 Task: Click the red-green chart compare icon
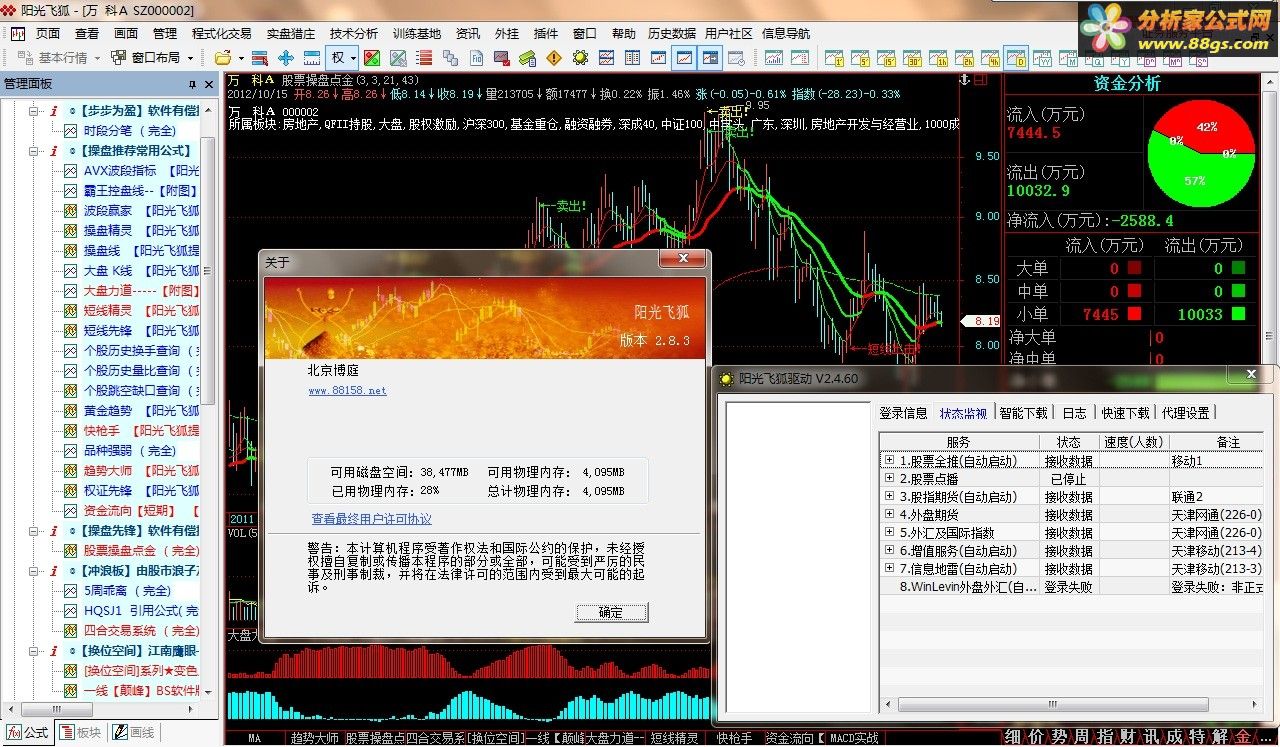click(x=371, y=58)
